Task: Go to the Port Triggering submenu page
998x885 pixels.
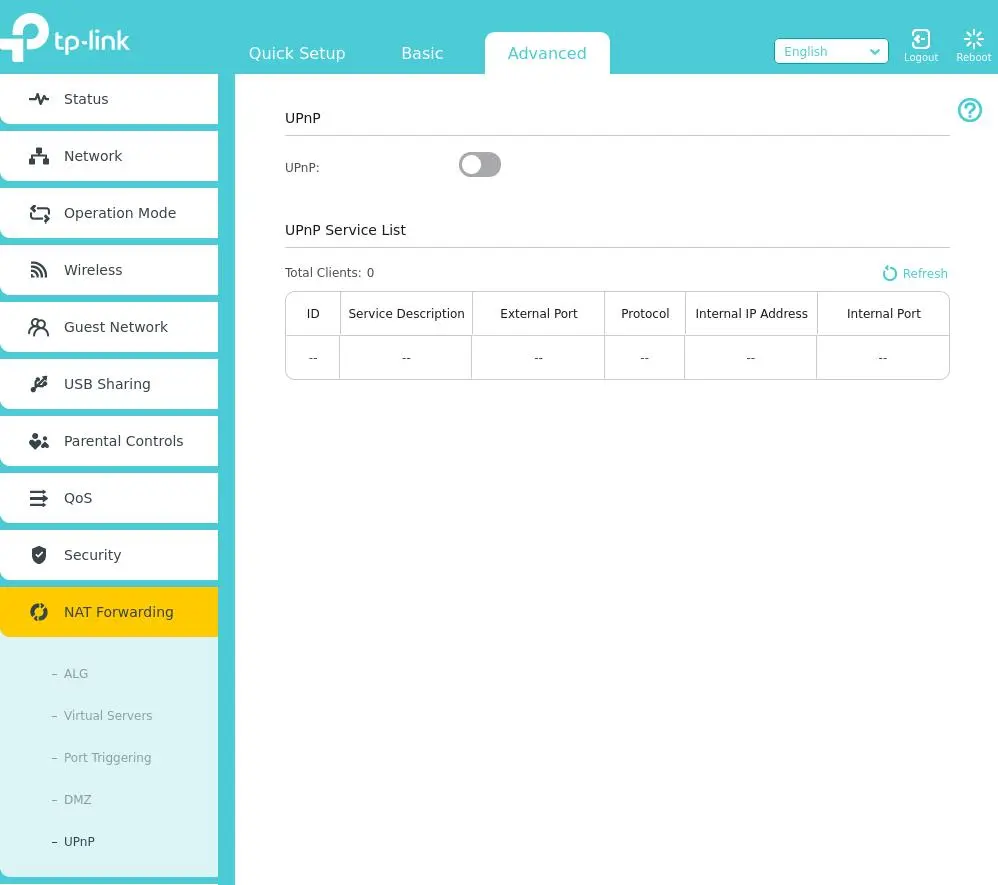Action: (107, 758)
